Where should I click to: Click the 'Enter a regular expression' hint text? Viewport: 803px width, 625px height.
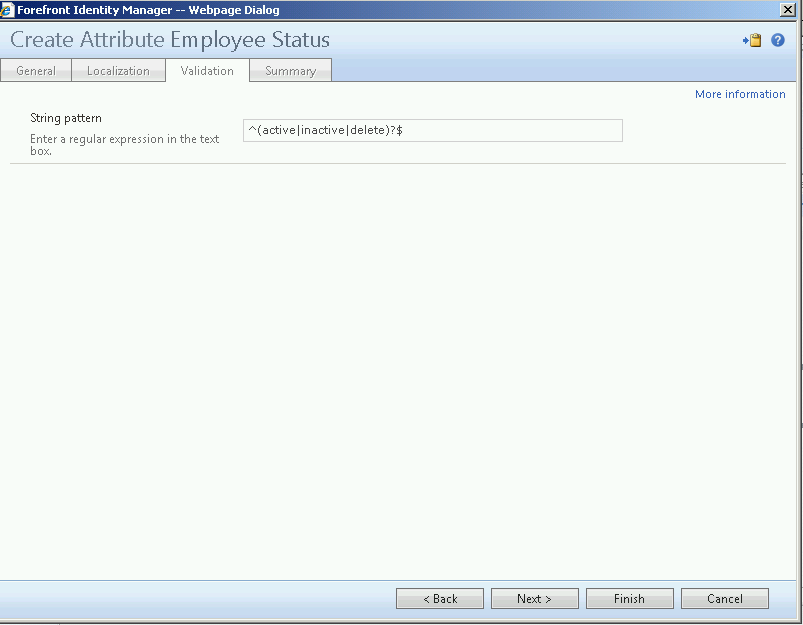pos(124,144)
